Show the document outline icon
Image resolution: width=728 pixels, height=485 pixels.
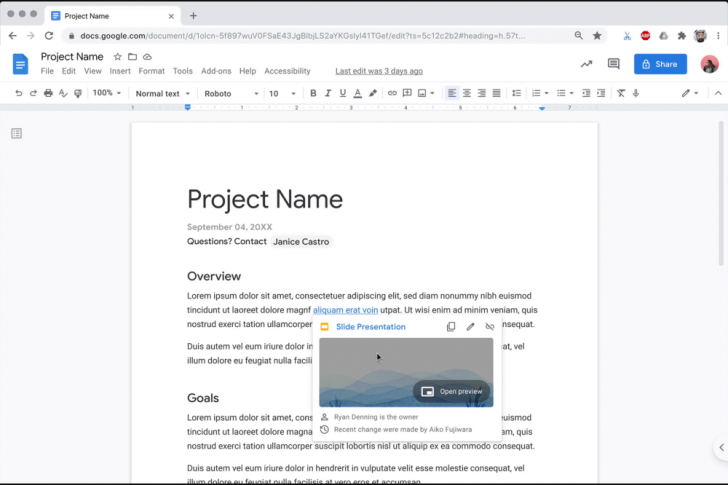(x=16, y=134)
